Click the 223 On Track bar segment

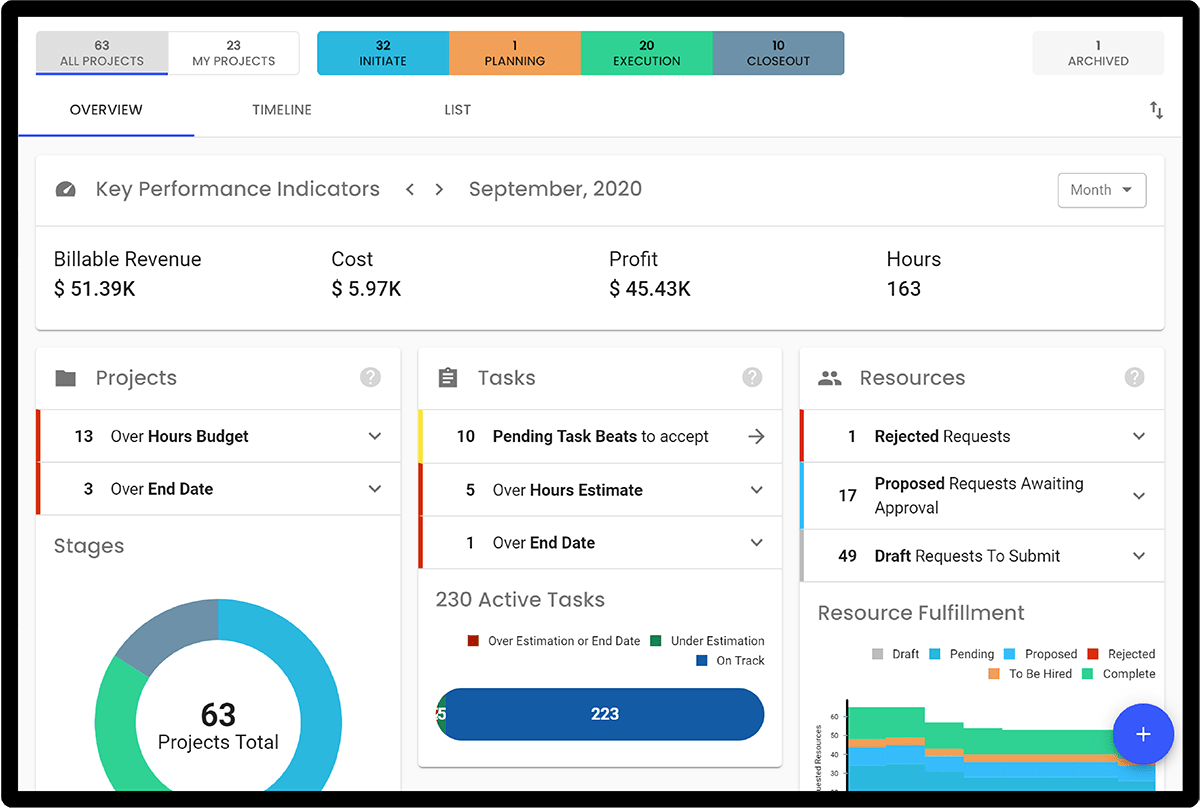(605, 714)
